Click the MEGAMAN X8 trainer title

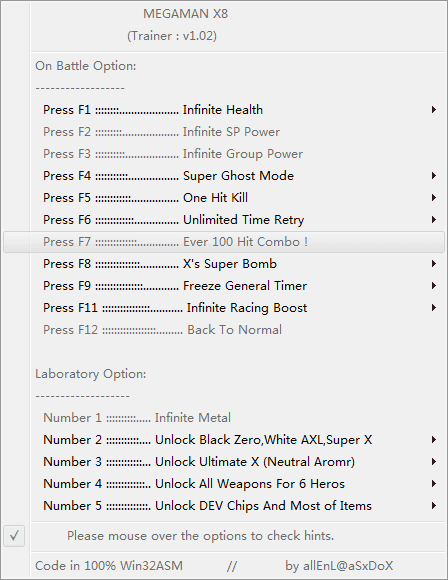[x=185, y=14]
